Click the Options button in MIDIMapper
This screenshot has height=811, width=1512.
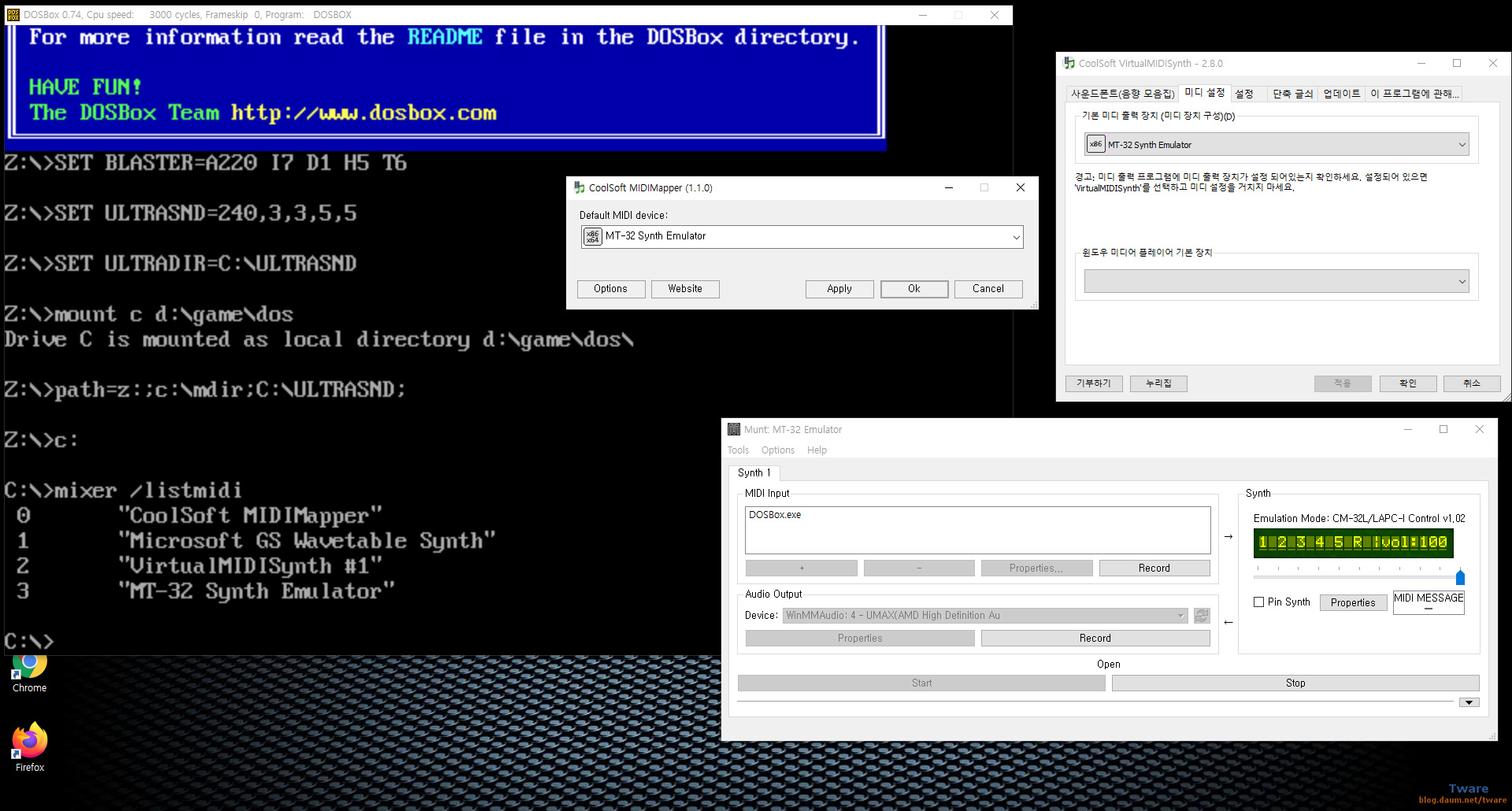[610, 289]
